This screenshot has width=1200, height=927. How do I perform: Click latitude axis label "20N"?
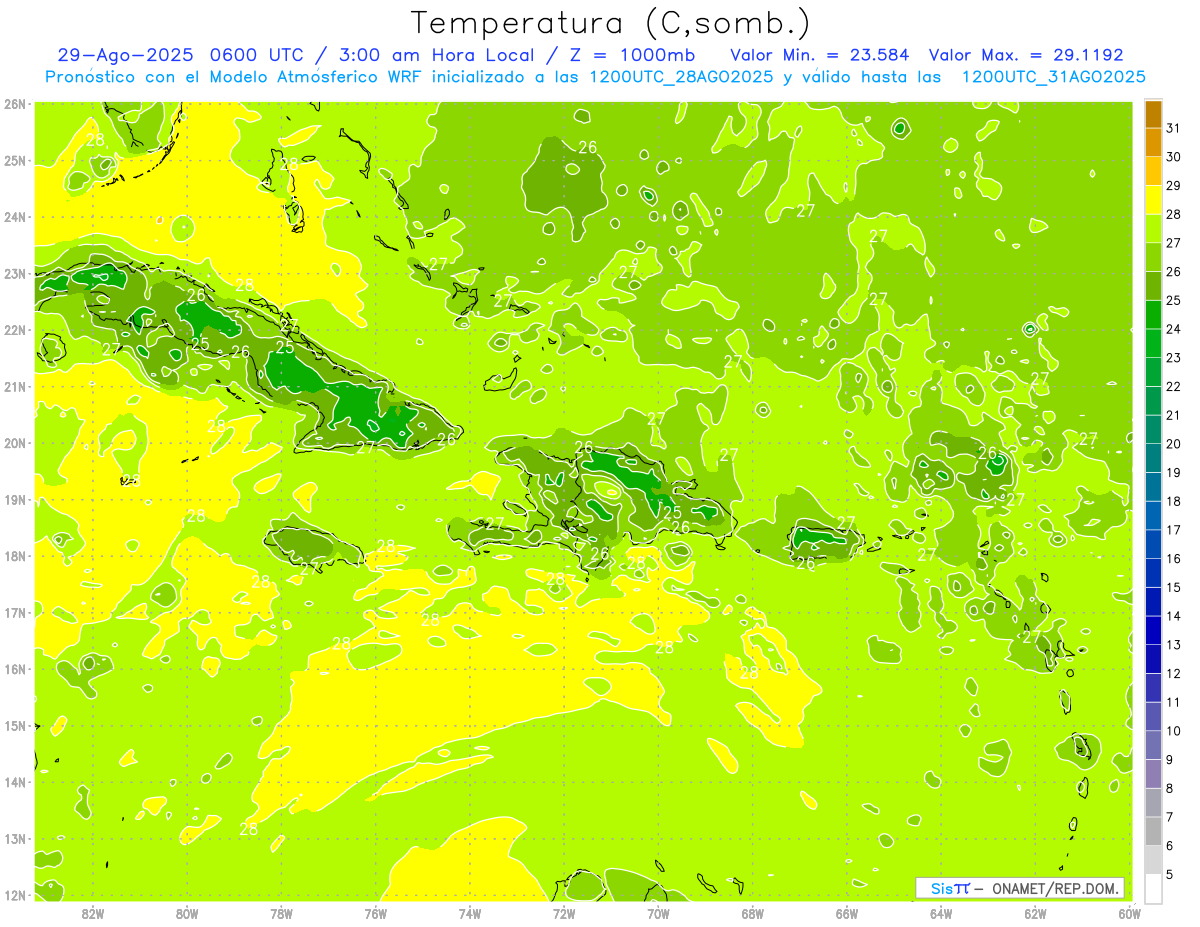pos(15,443)
